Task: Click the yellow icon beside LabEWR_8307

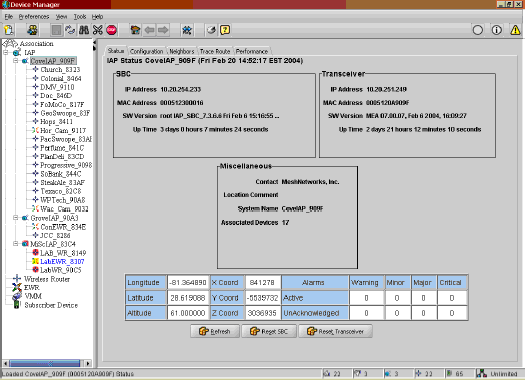Action: 35,261
